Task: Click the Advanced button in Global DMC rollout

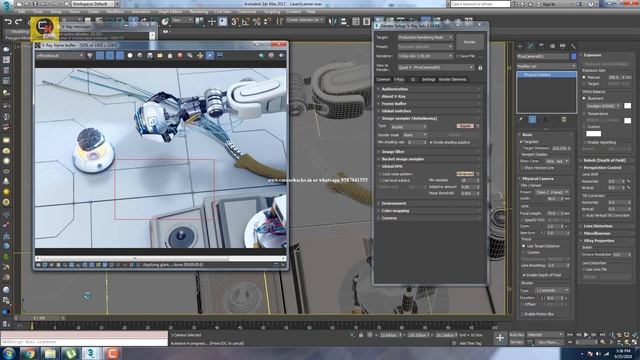Action: [465, 174]
